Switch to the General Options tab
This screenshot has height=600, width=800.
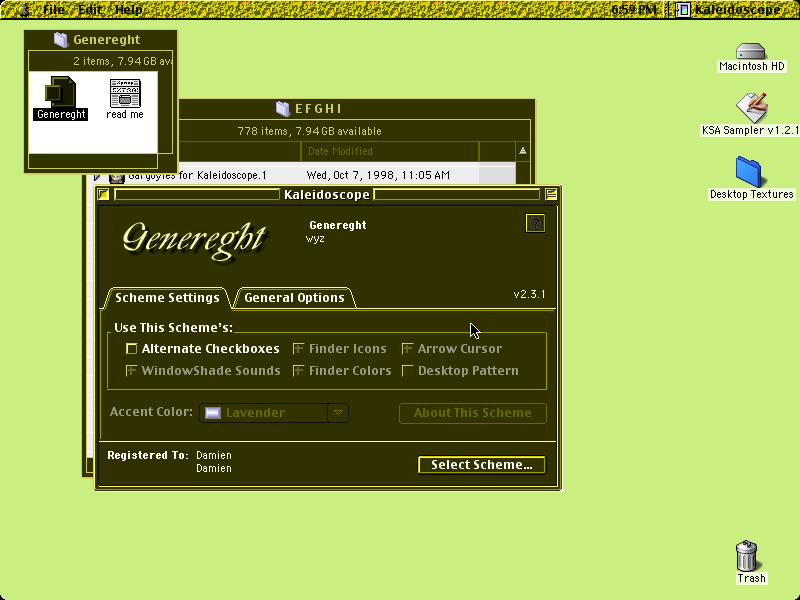(294, 298)
